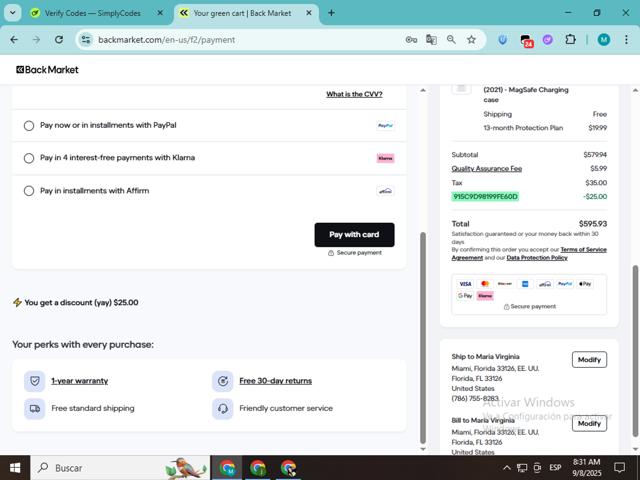640x480 pixels.
Task: Select Pay now or in installments with PayPal
Action: 29,125
